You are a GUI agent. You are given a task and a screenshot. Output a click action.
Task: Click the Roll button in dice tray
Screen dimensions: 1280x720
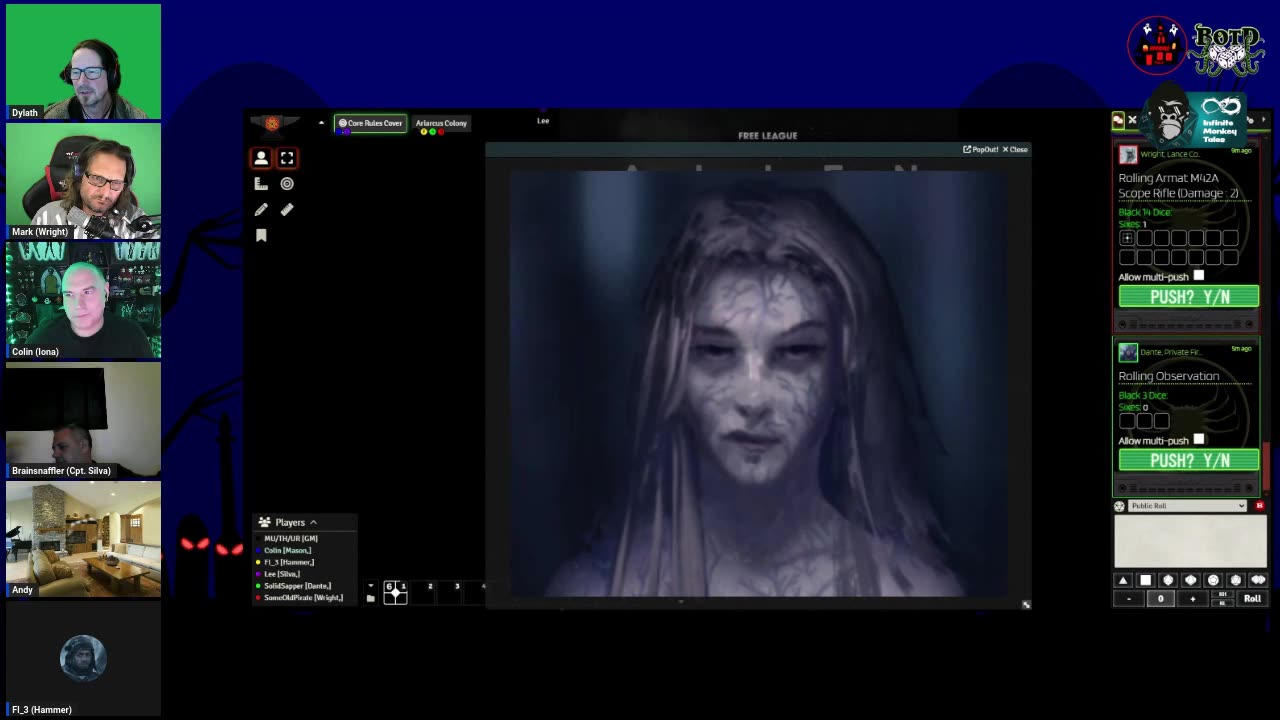1252,598
